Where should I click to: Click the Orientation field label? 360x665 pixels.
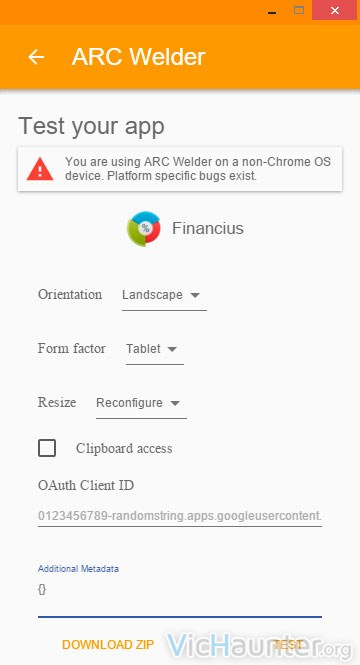(70, 295)
